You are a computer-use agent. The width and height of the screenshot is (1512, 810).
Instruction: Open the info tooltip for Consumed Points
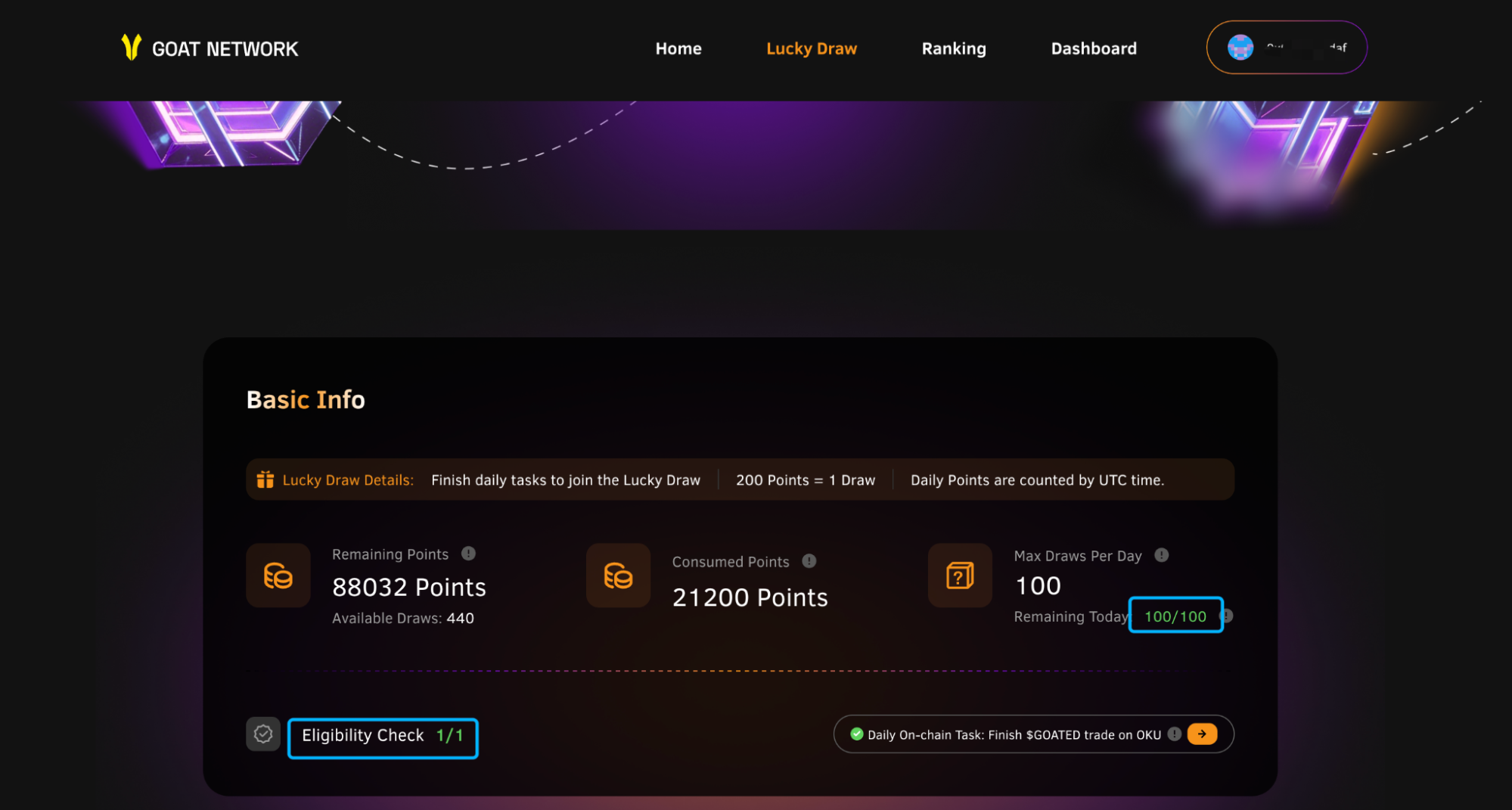(809, 561)
